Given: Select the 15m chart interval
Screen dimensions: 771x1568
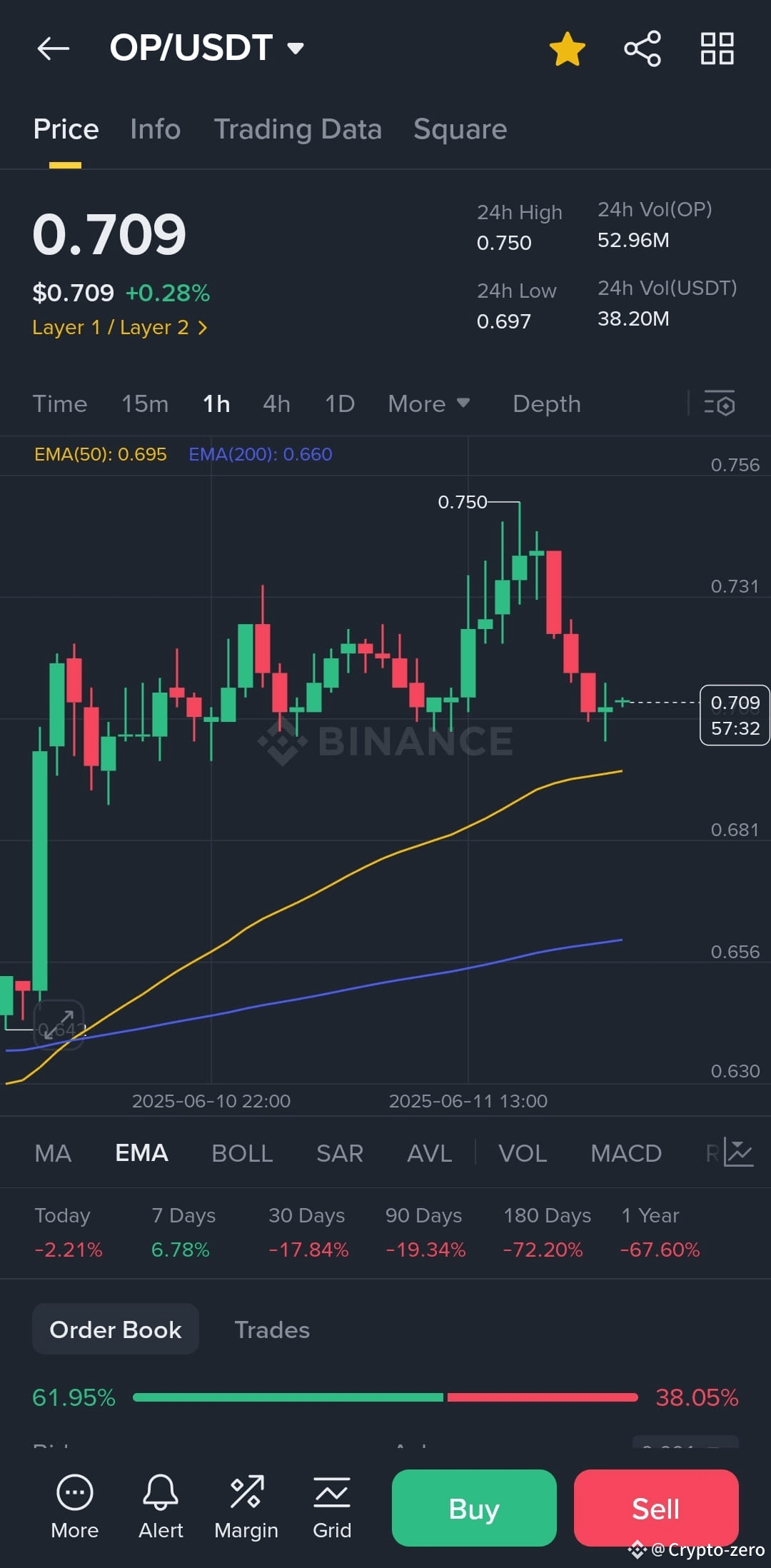Looking at the screenshot, I should (145, 404).
